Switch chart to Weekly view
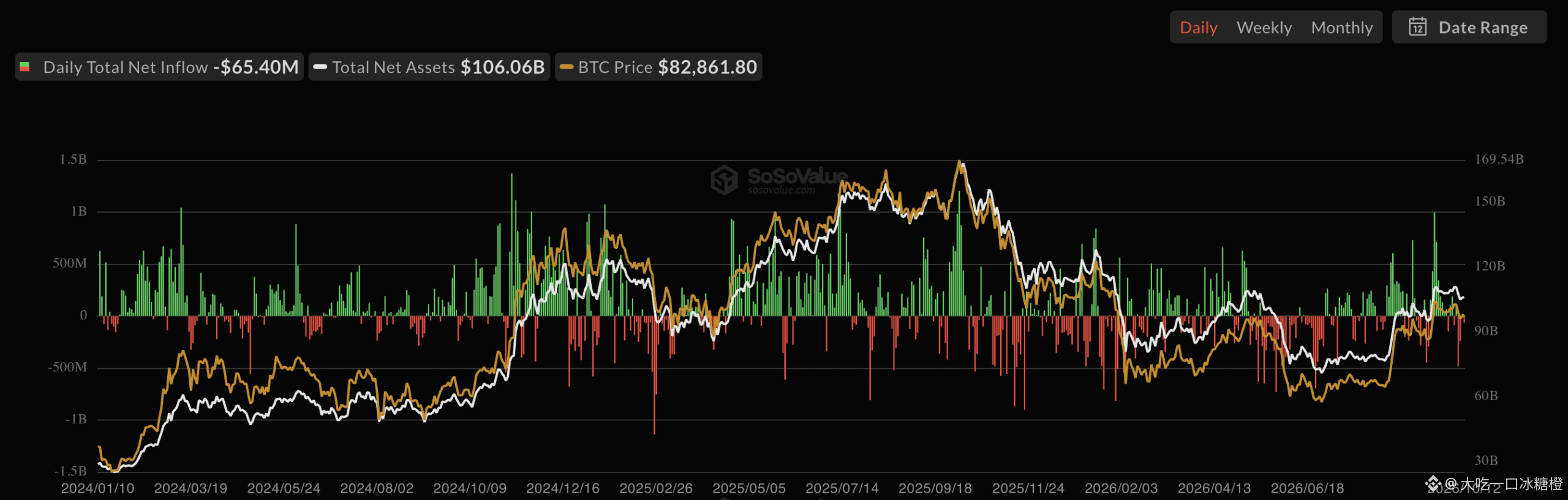Screen dimensions: 1568x500 pyautogui.click(x=1264, y=28)
